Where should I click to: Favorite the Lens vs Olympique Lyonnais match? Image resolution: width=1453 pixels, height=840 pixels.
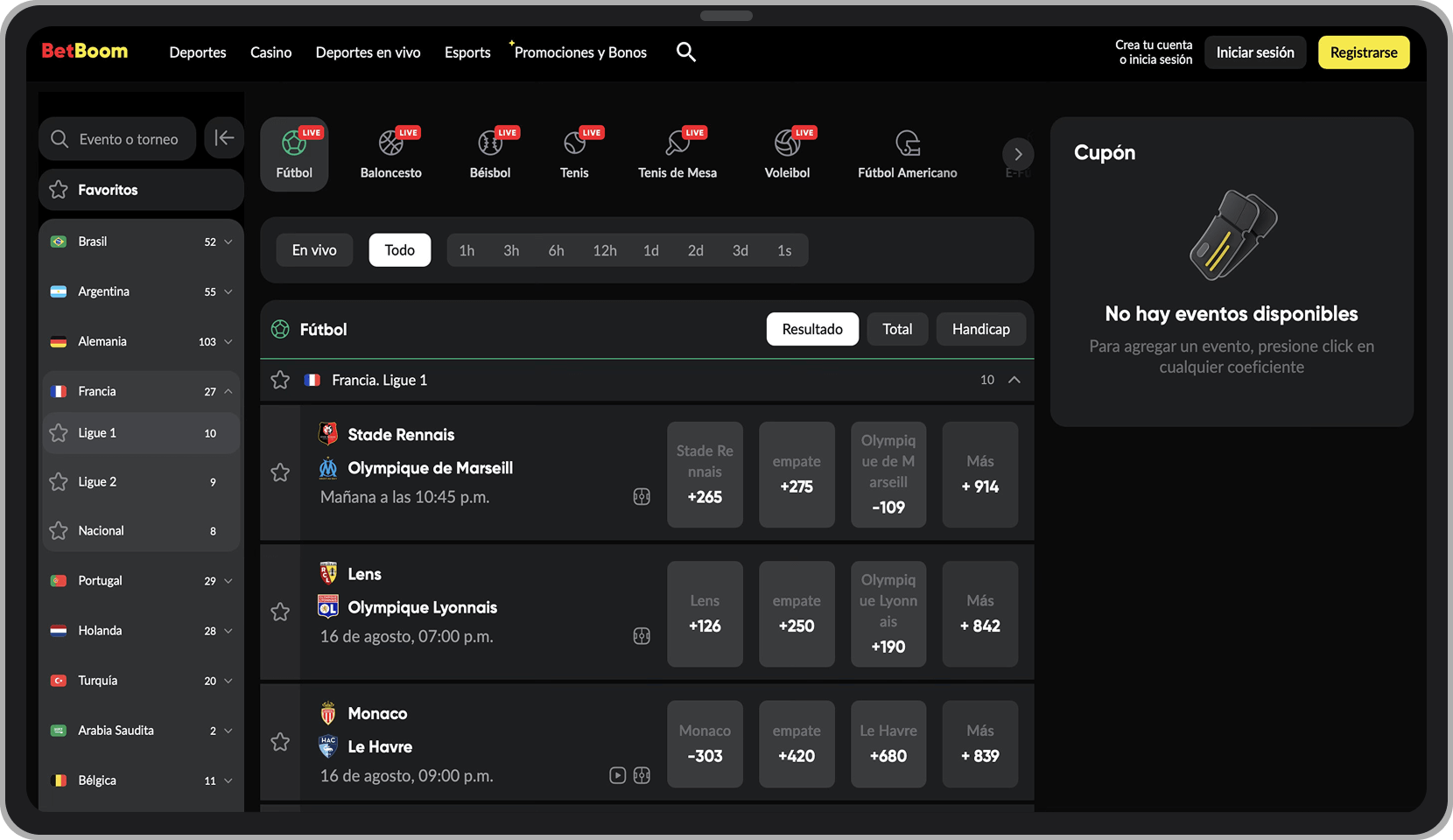pos(280,612)
